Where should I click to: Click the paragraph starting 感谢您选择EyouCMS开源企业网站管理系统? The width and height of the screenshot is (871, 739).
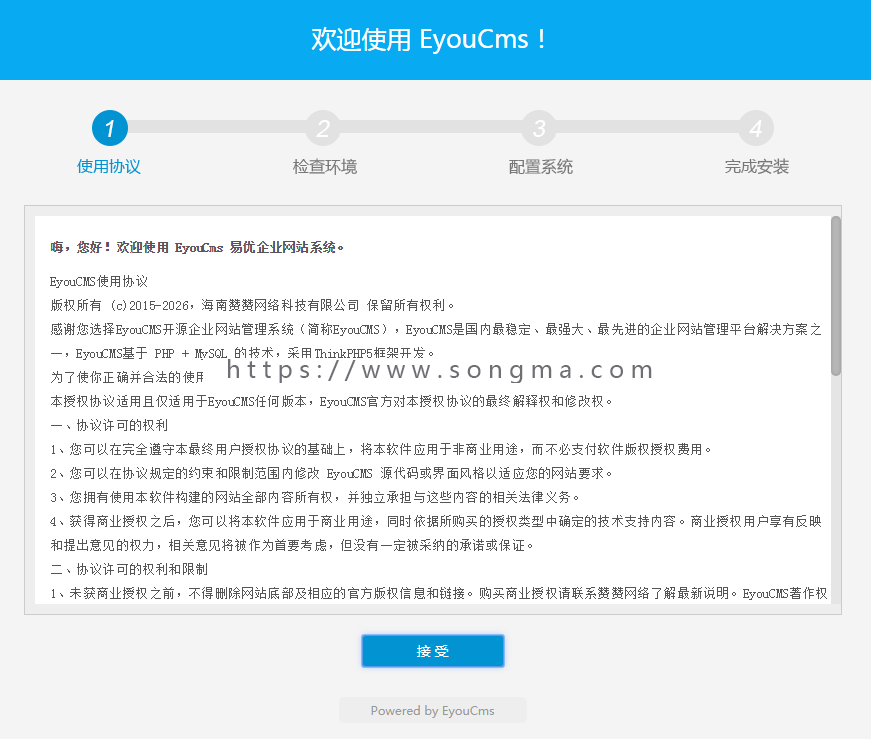pos(436,341)
